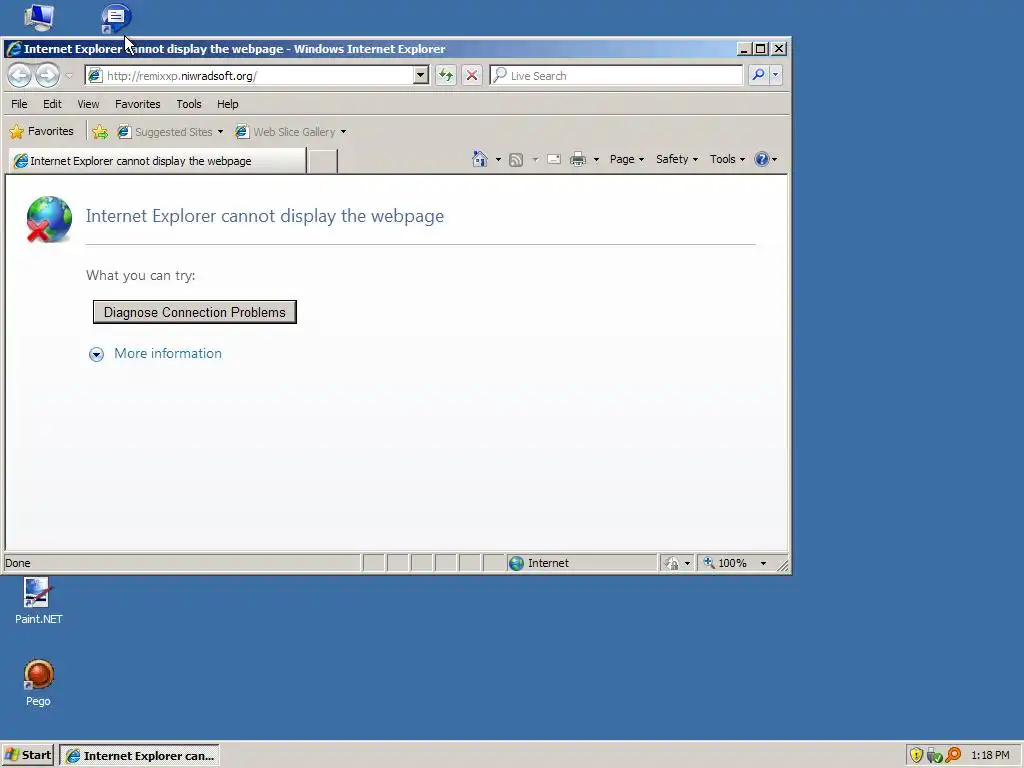Expand the address bar history dropdown
The width and height of the screenshot is (1024, 768).
[x=421, y=76]
